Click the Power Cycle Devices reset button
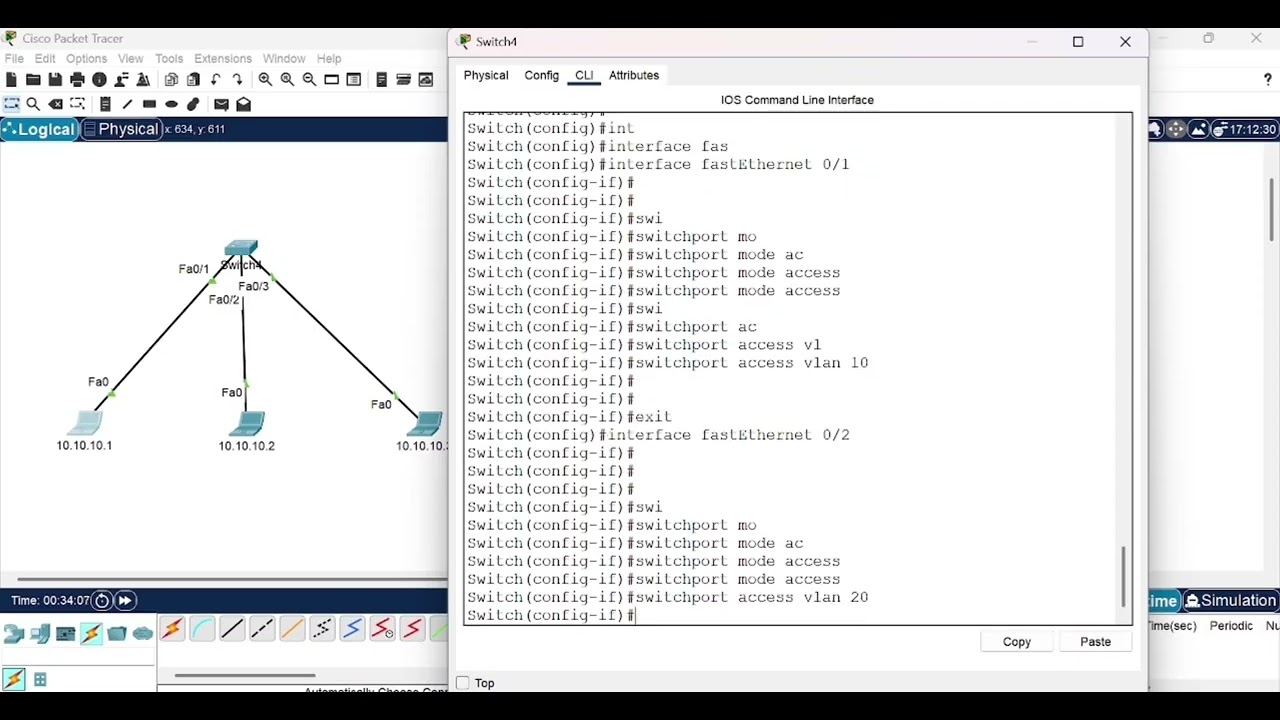 point(102,601)
